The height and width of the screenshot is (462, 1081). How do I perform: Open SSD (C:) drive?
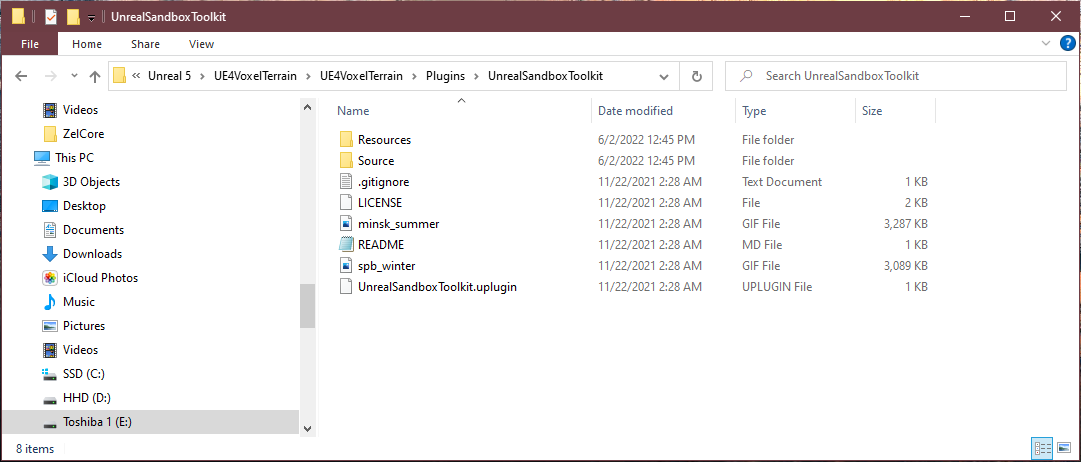83,374
